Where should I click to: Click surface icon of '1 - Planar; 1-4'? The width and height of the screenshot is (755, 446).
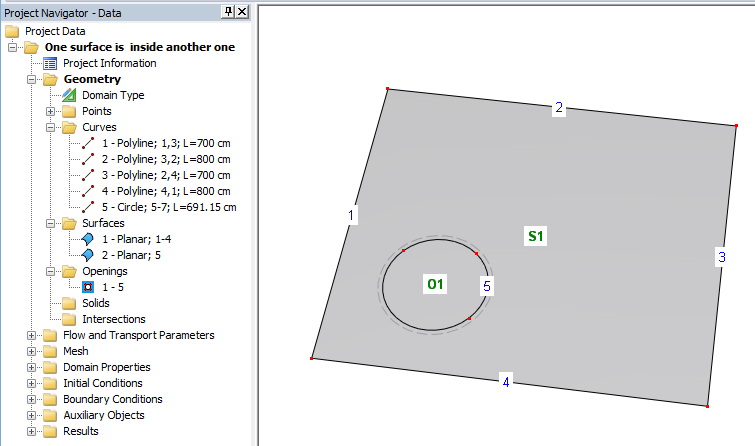(x=88, y=239)
